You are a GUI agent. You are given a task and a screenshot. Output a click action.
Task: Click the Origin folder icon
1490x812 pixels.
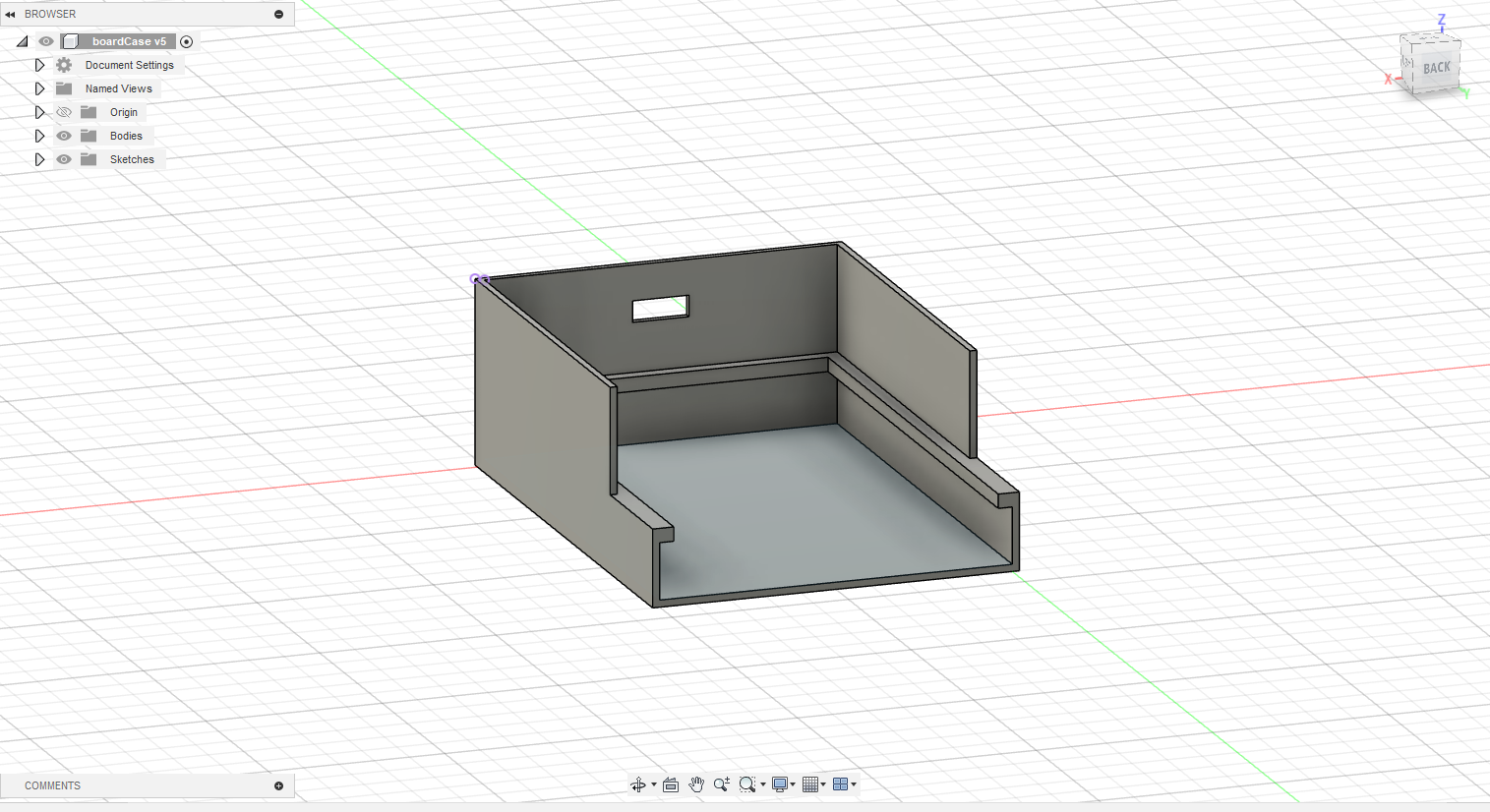pos(89,112)
